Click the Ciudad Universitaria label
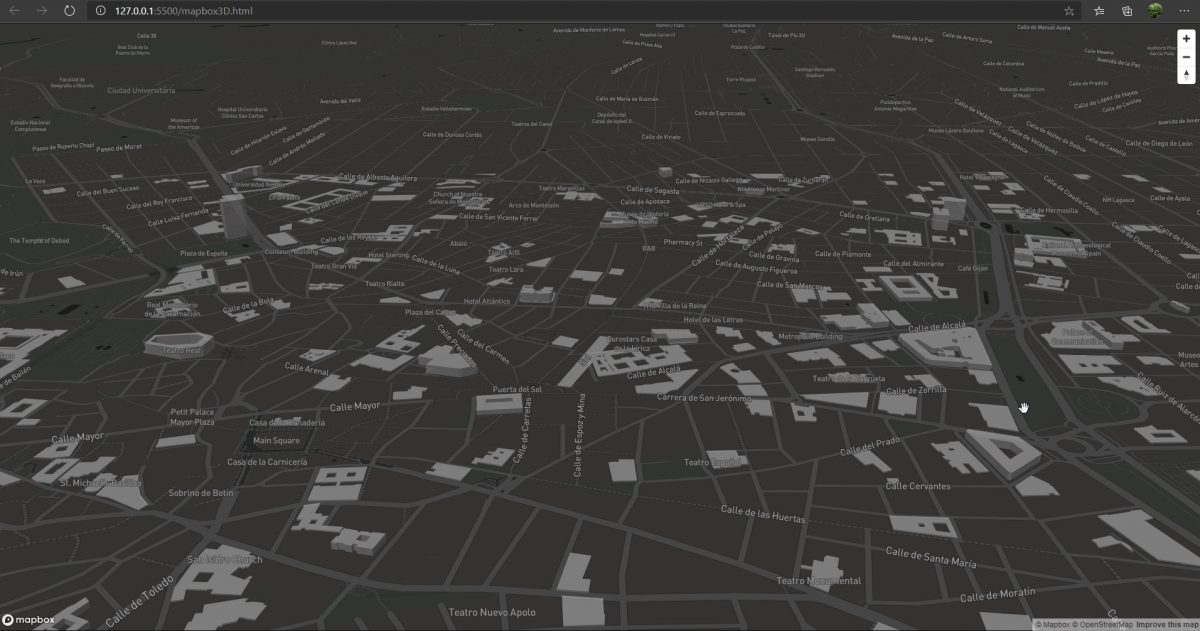The height and width of the screenshot is (631, 1200). (141, 90)
